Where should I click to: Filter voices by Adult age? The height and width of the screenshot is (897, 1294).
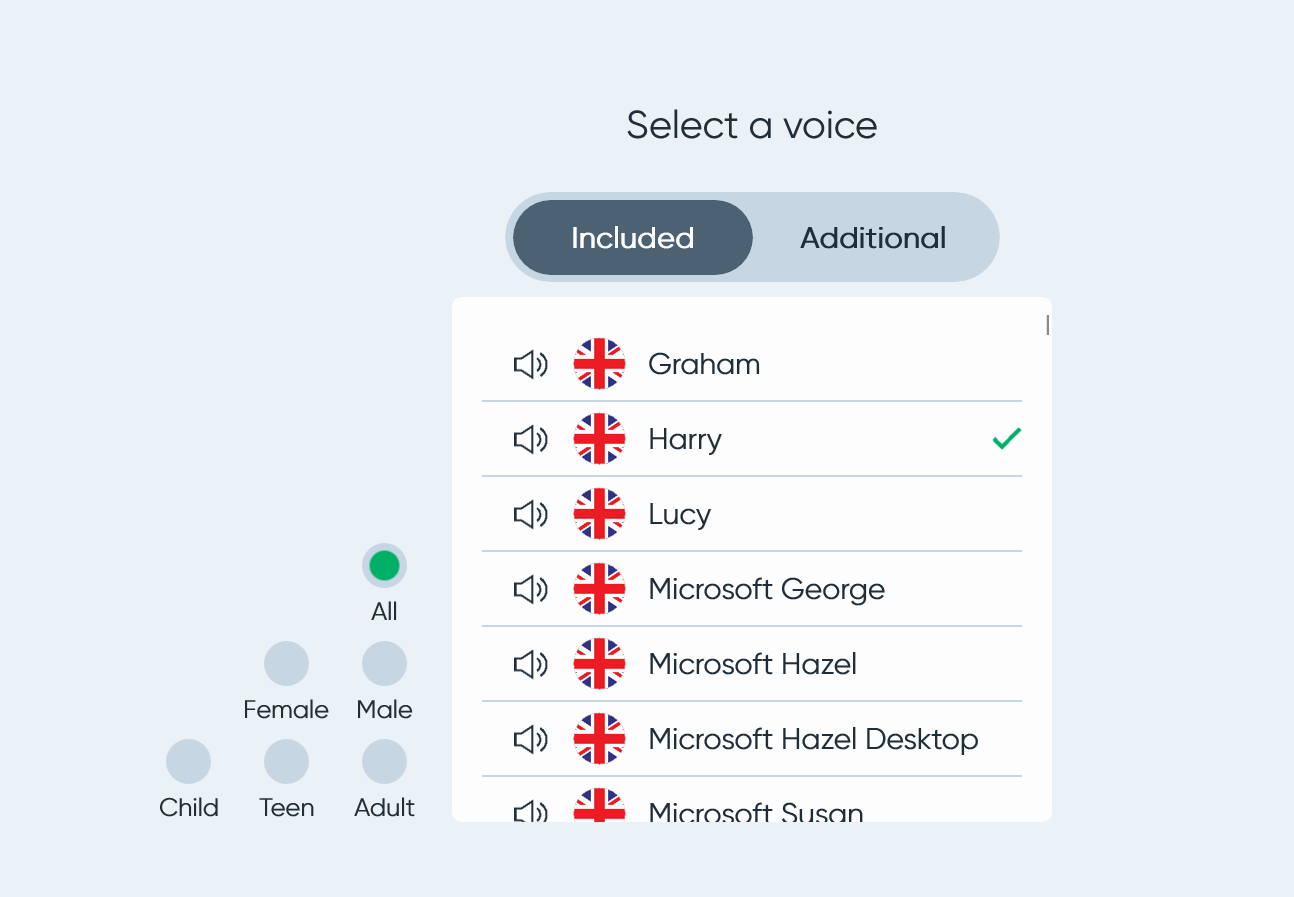click(x=384, y=762)
